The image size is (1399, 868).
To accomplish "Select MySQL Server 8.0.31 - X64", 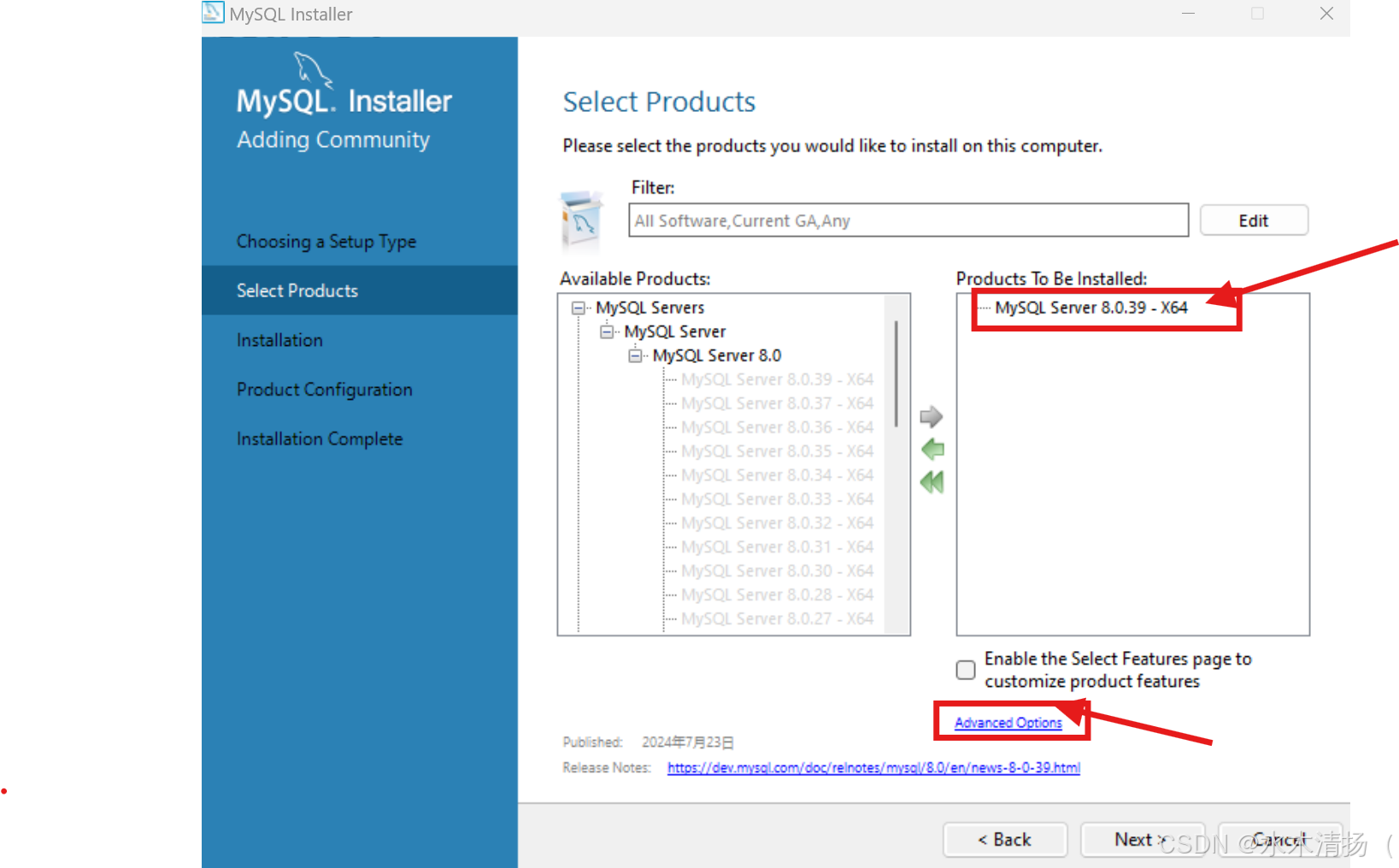I will [777, 547].
